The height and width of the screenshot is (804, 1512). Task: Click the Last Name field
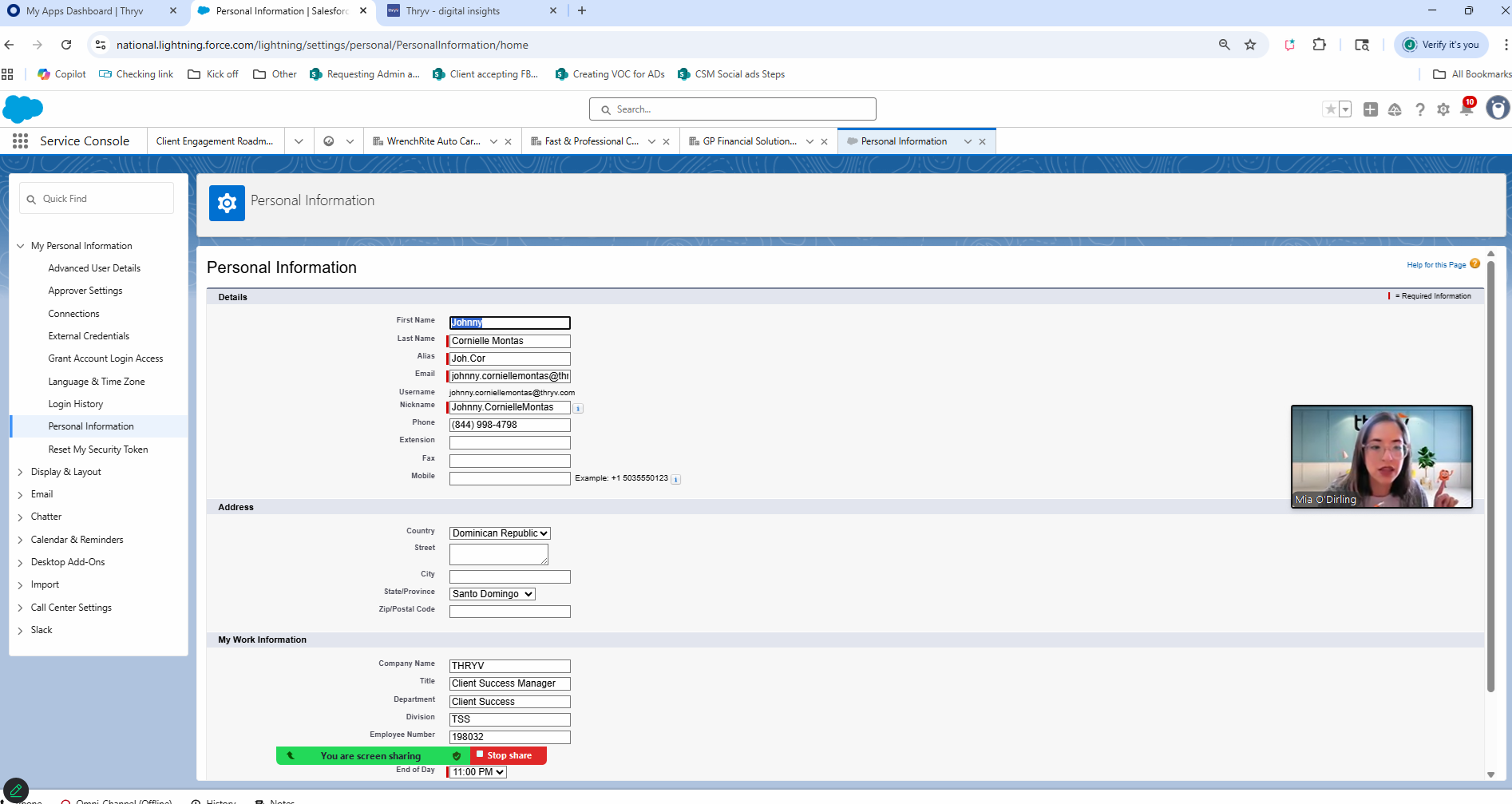click(510, 341)
